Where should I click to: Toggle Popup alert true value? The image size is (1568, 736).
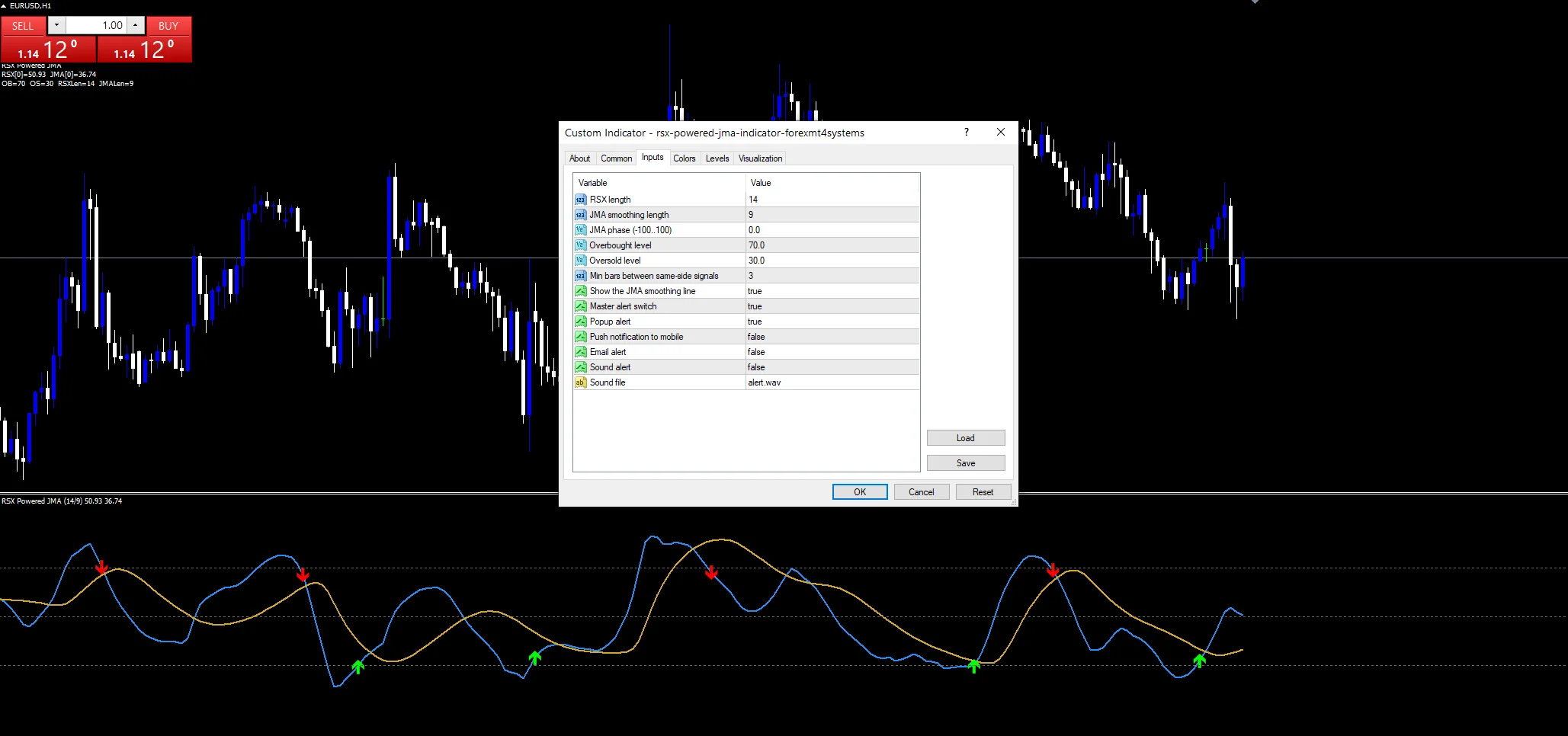832,322
